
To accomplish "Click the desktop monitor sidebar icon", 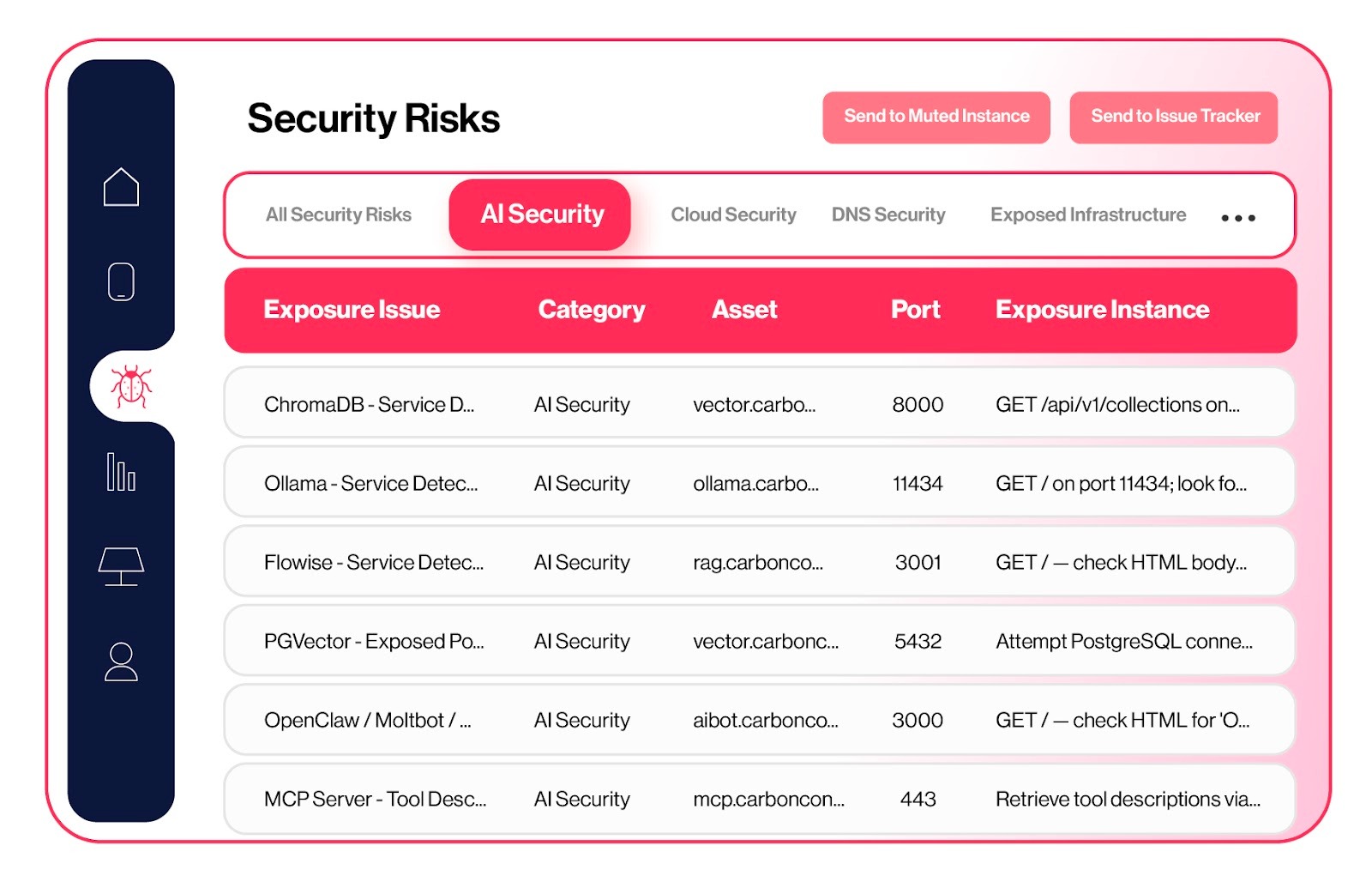I will click(x=121, y=566).
